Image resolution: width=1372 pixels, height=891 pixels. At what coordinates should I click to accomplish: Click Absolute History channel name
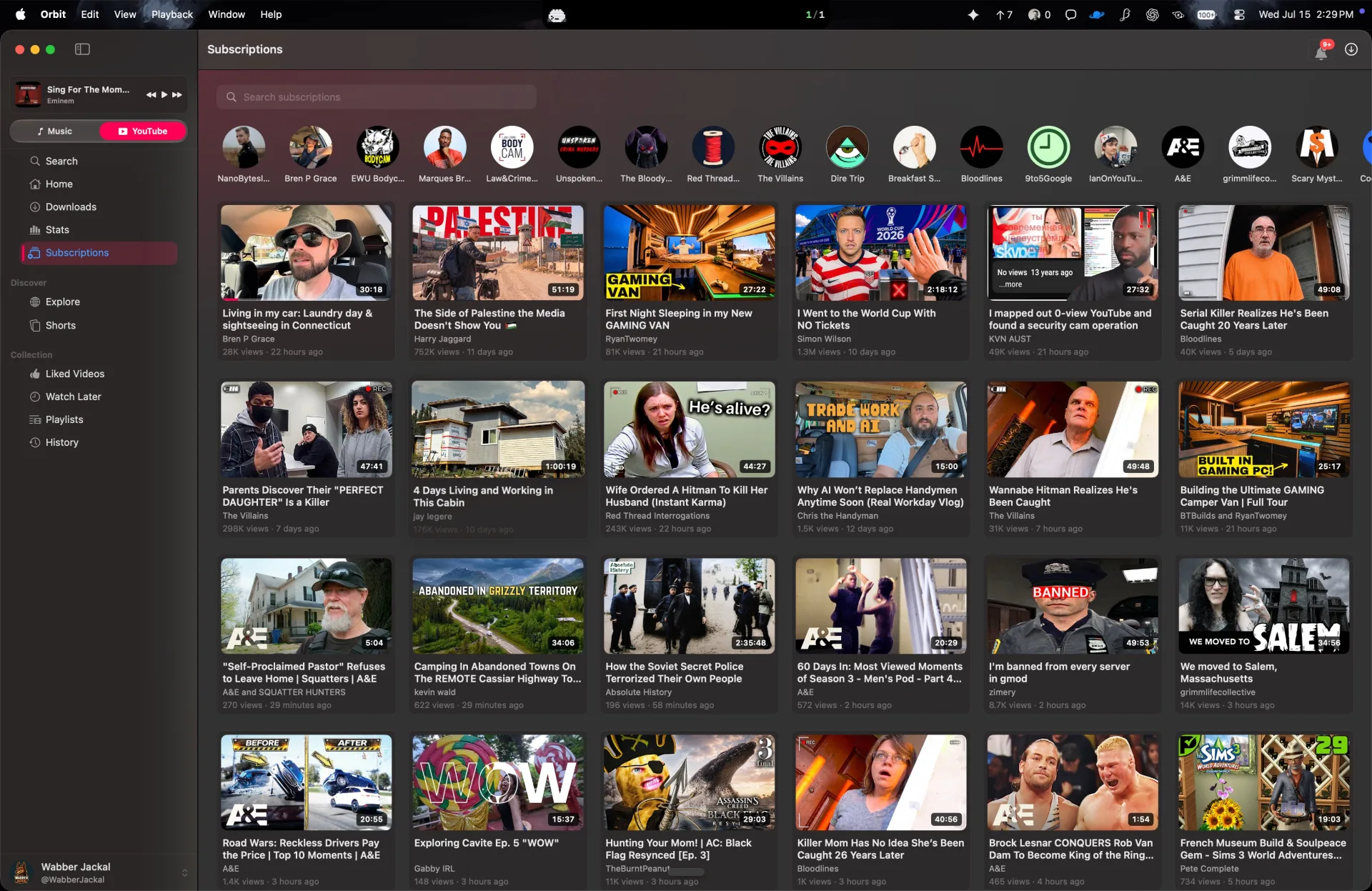click(x=638, y=692)
